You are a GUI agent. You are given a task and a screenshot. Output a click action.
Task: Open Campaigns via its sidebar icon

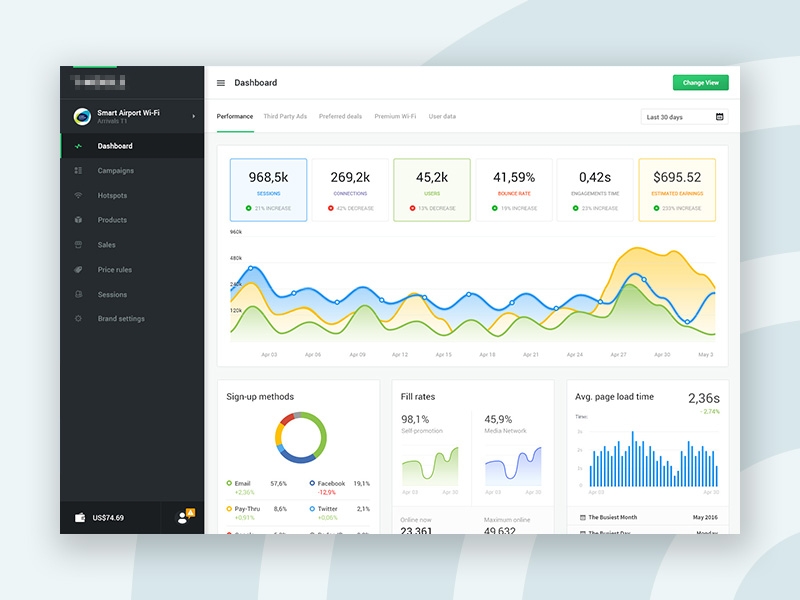tap(78, 171)
